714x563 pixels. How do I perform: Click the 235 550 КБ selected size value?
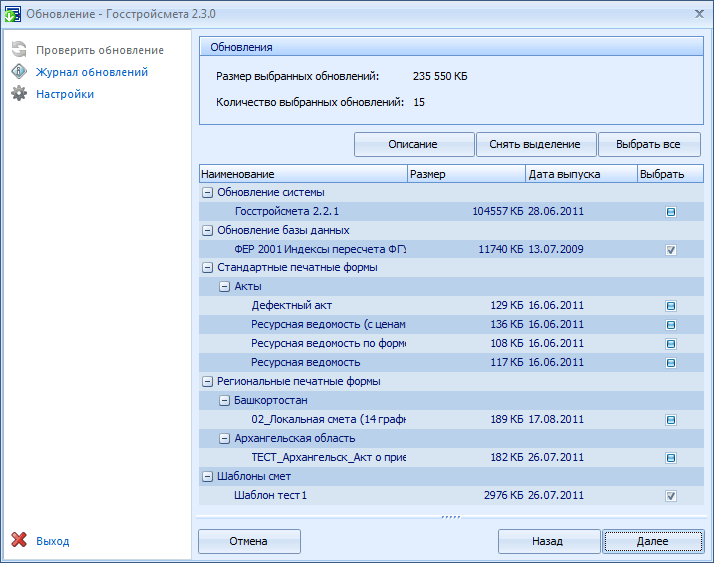[440, 77]
